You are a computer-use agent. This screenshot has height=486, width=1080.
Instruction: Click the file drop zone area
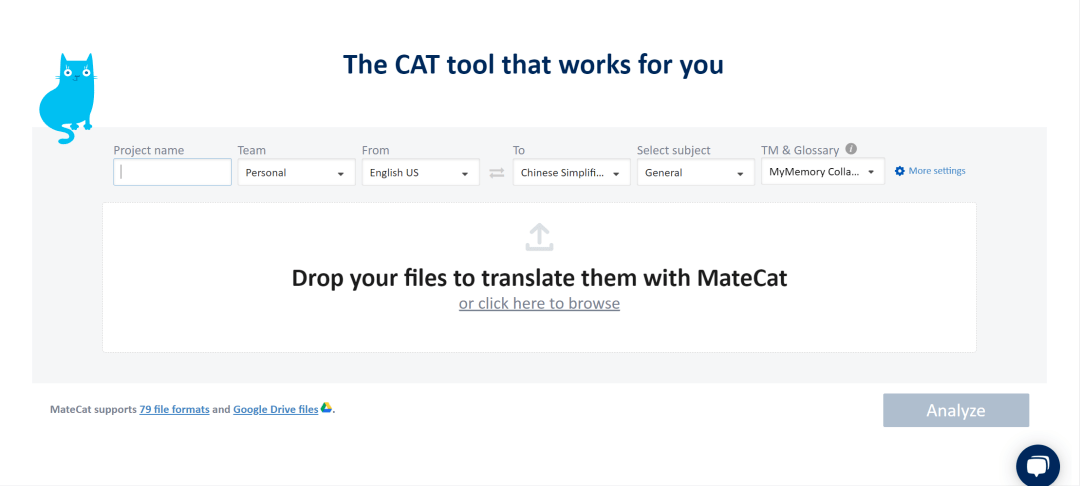tap(539, 277)
